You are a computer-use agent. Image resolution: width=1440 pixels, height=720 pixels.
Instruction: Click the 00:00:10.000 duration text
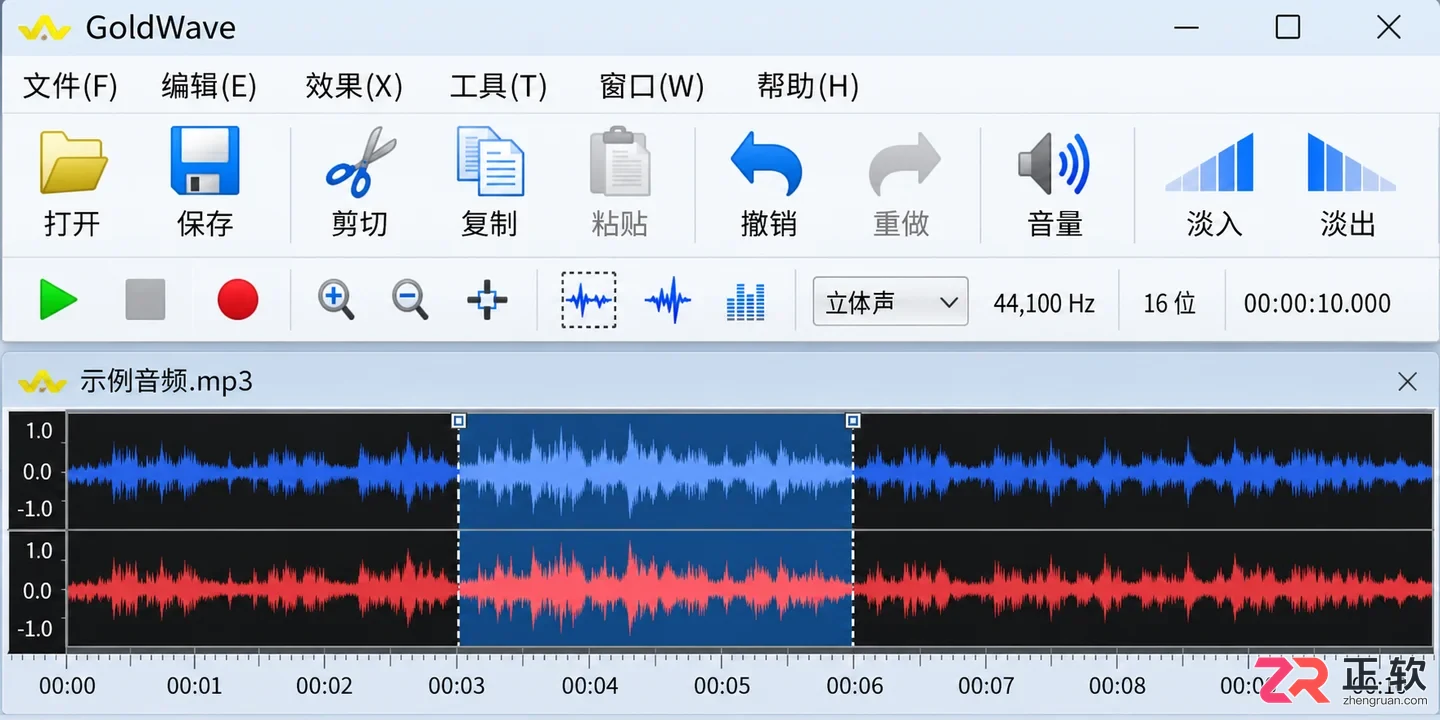[1317, 303]
